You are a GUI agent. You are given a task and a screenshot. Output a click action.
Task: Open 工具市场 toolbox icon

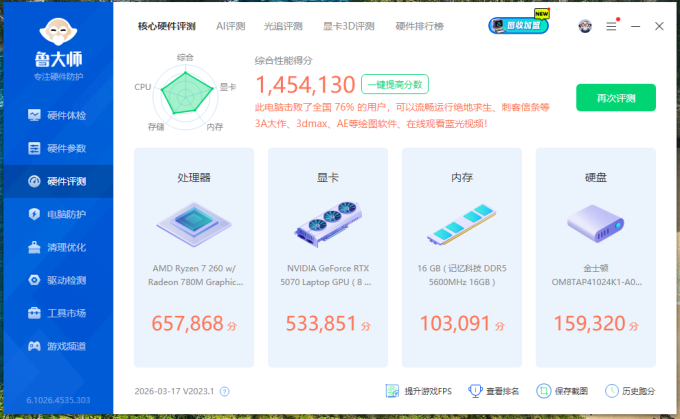[x=34, y=313]
